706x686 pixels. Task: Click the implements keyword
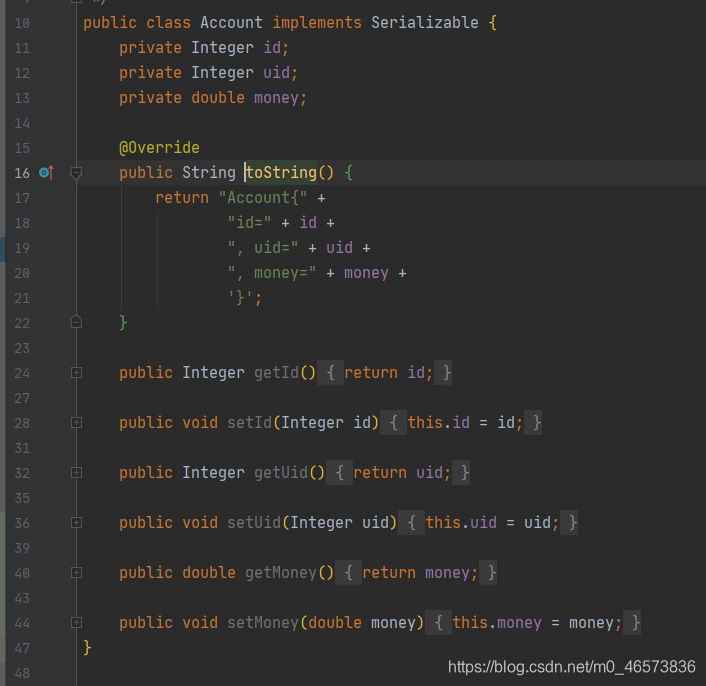click(x=317, y=23)
